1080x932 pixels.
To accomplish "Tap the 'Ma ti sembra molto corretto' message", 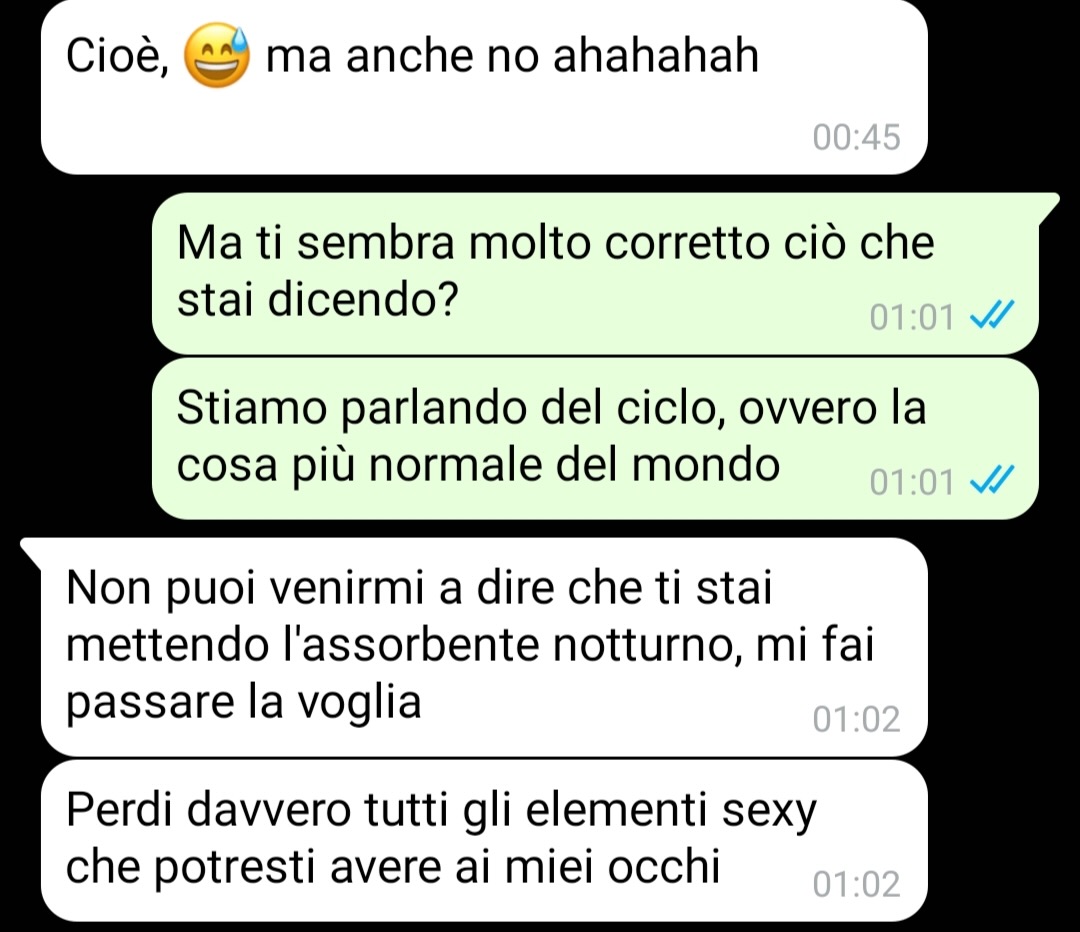I will [595, 273].
